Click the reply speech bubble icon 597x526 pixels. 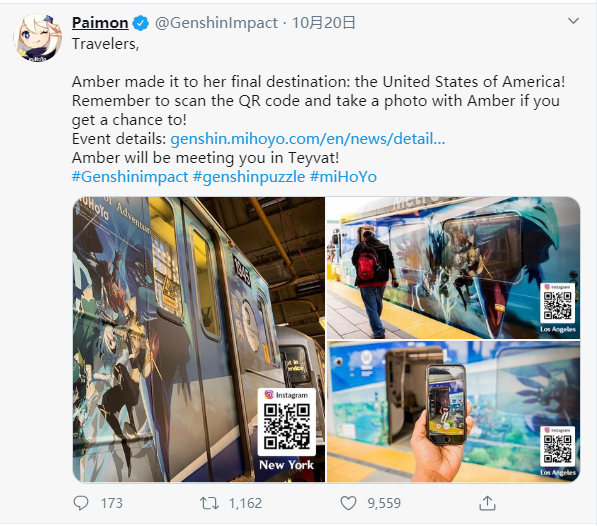pos(81,503)
